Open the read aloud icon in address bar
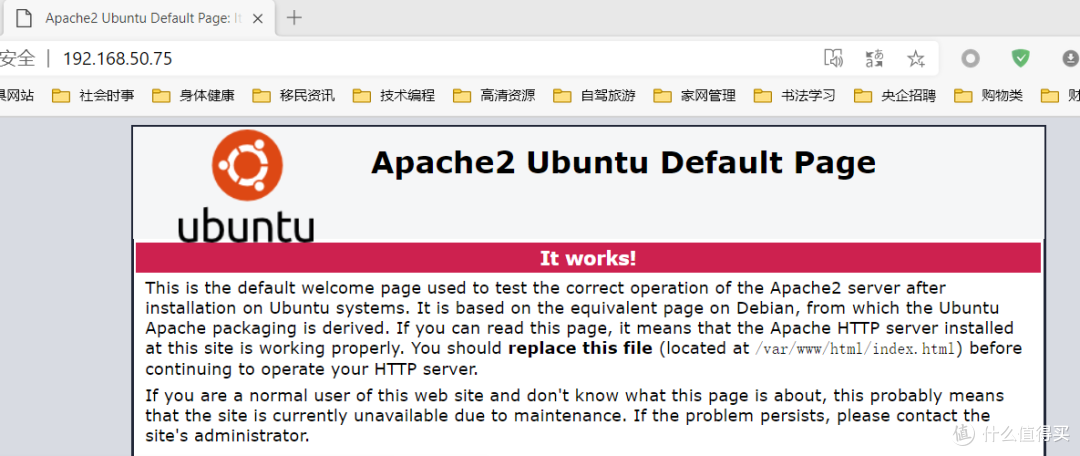Viewport: 1080px width, 456px height. [x=833, y=59]
